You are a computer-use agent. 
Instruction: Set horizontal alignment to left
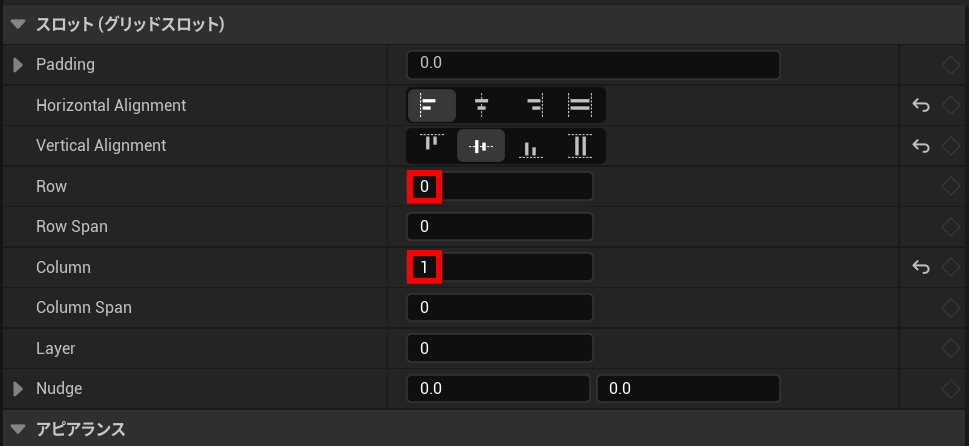click(431, 105)
